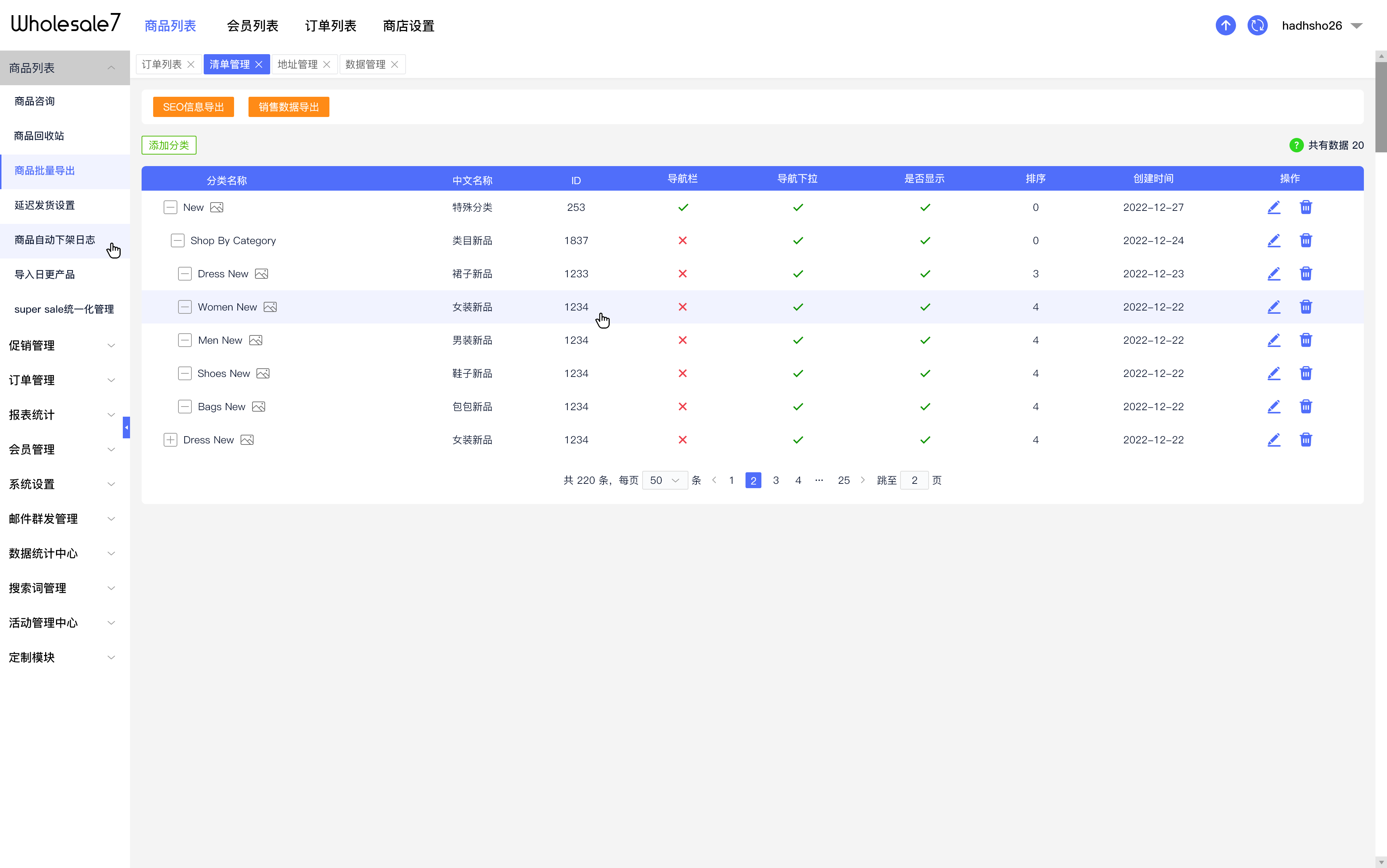Close the 订单列表 tab
This screenshot has height=868, width=1387.
click(x=191, y=64)
